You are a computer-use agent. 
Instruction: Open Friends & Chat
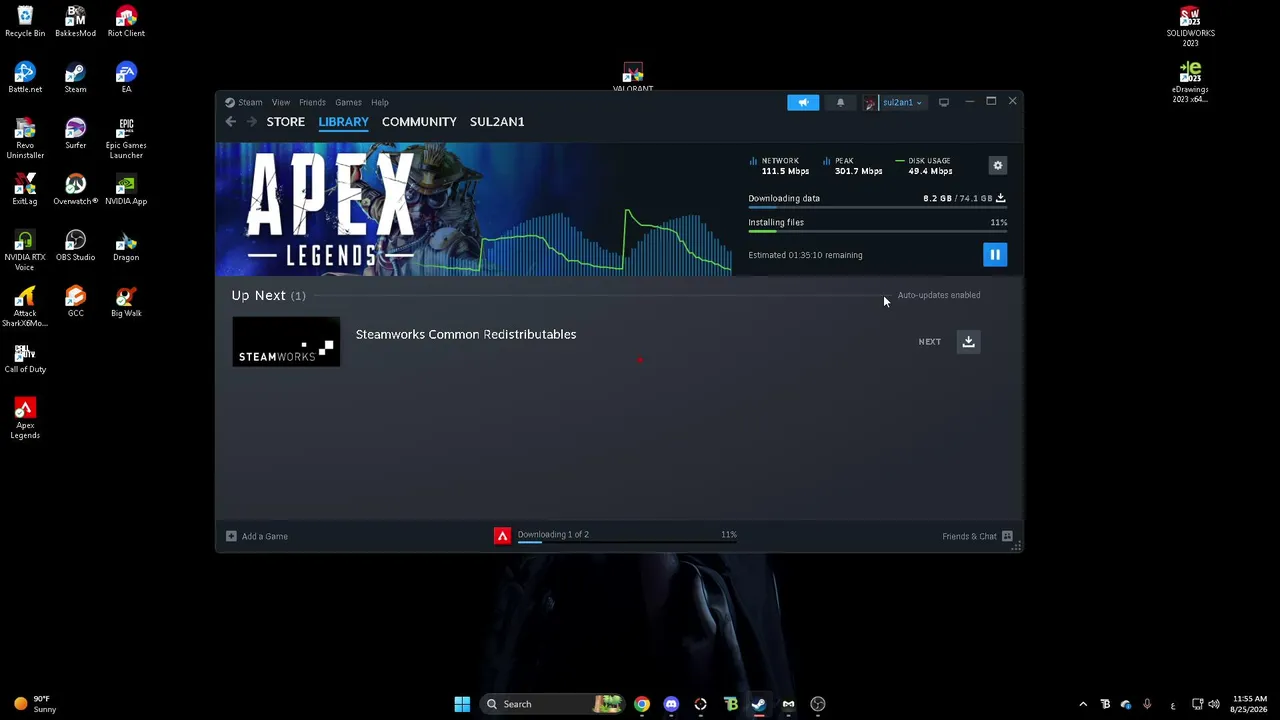977,536
